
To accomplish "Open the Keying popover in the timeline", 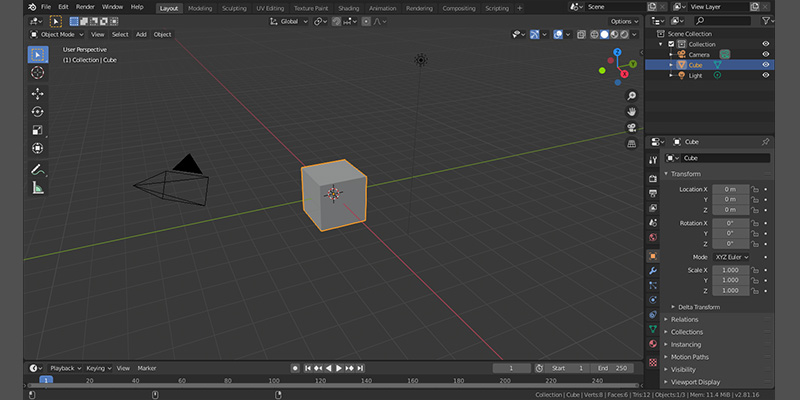I will [98, 368].
